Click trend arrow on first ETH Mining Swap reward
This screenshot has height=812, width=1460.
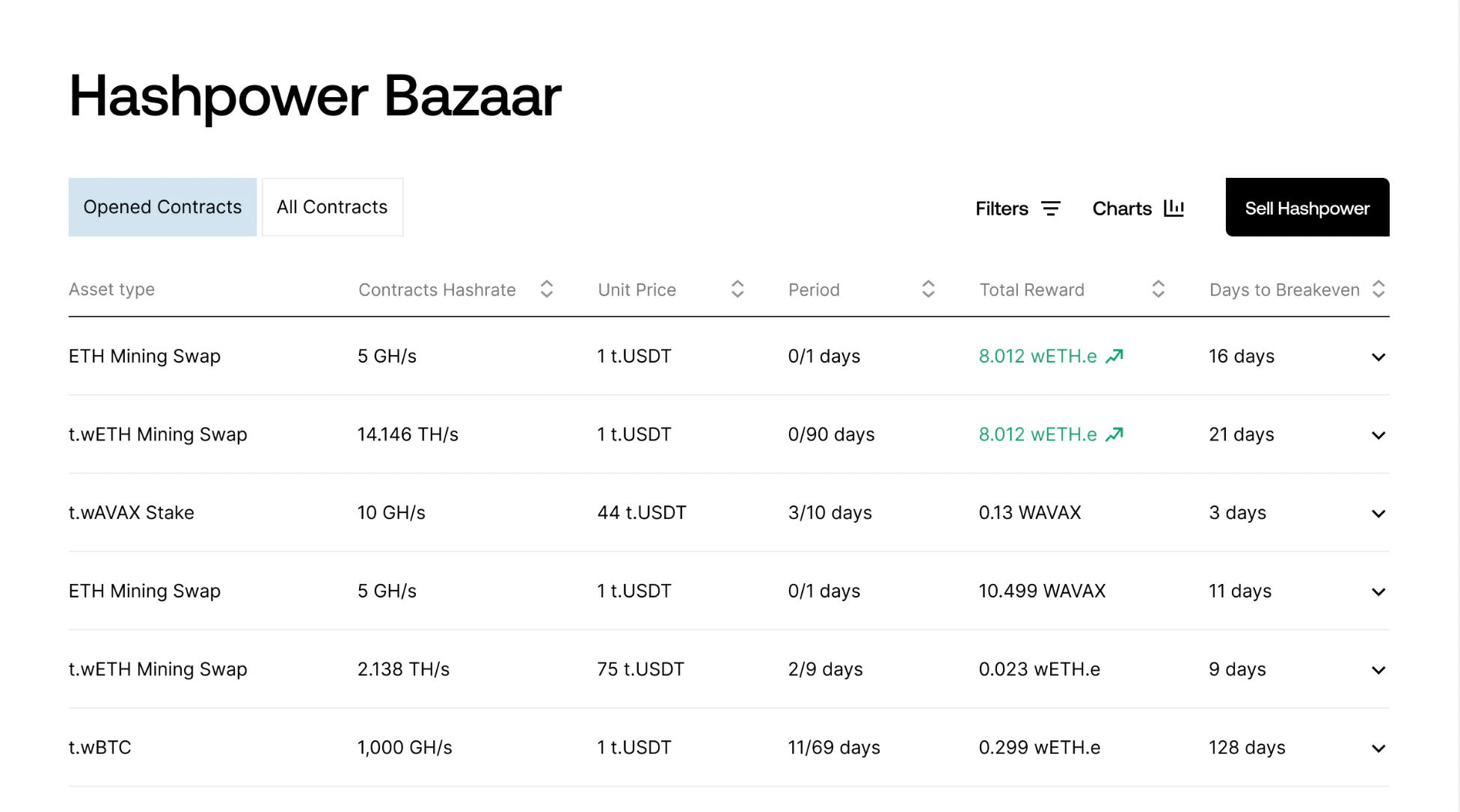1114,356
